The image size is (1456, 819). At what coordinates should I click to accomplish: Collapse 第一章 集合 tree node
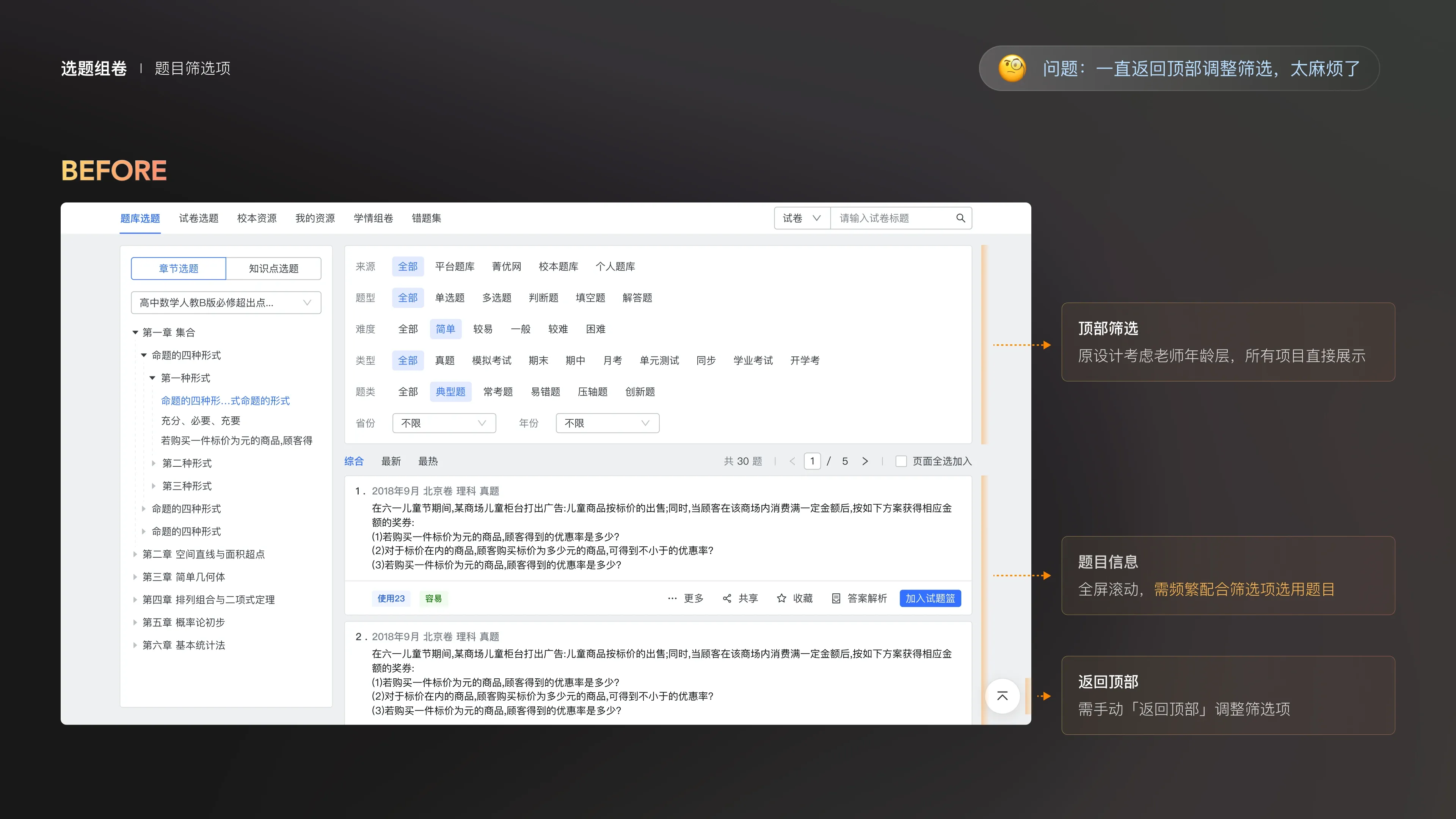(135, 333)
